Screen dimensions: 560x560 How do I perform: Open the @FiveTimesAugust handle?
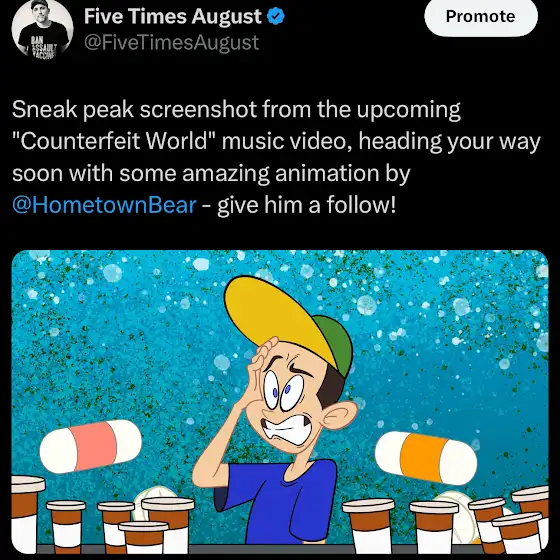pos(171,42)
